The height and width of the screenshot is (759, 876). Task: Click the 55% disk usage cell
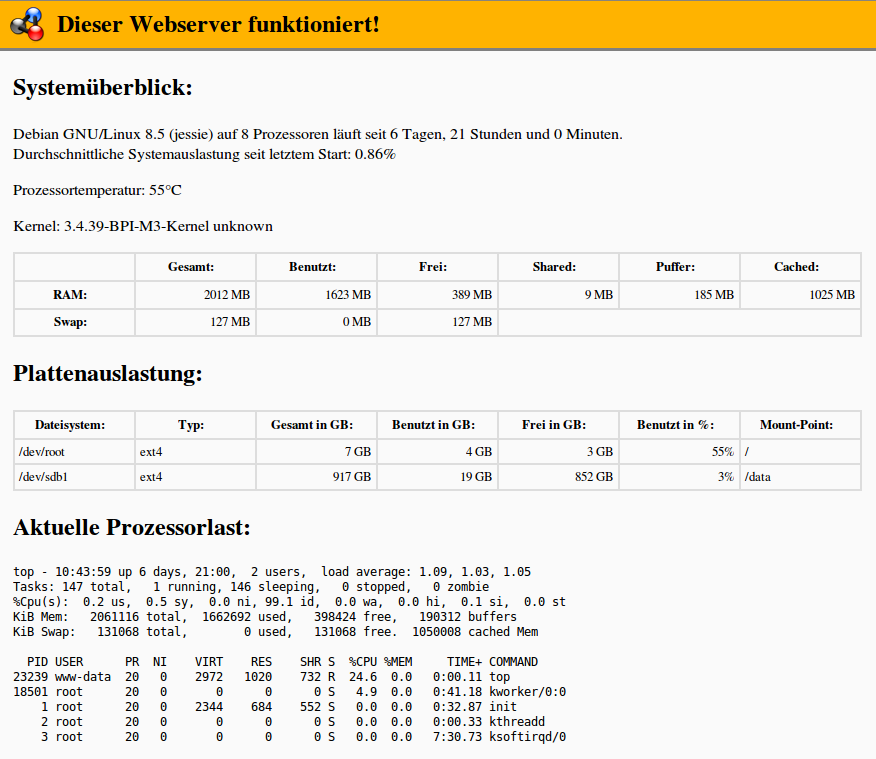[722, 451]
